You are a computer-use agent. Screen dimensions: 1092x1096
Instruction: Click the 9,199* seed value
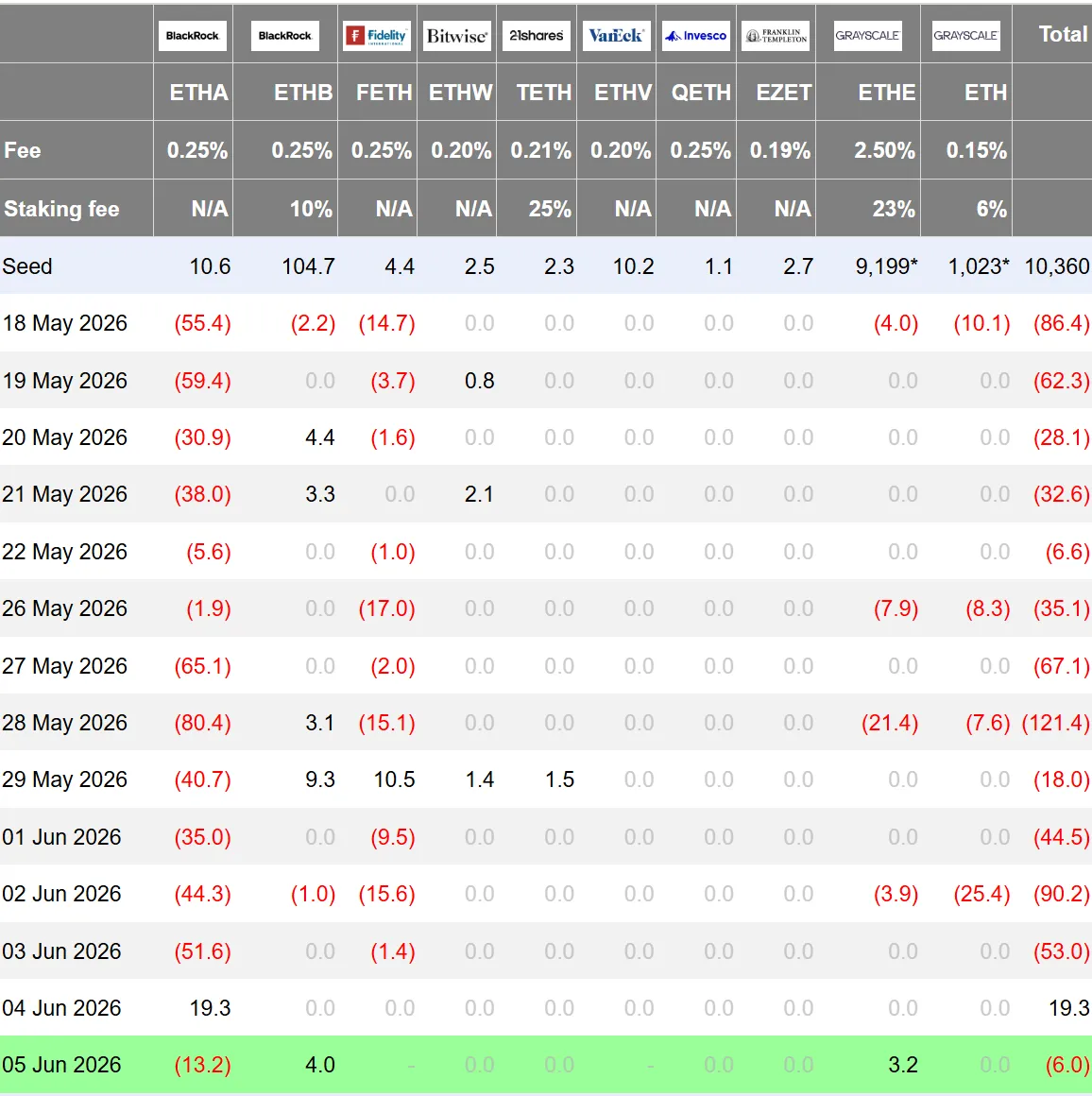[x=887, y=266]
